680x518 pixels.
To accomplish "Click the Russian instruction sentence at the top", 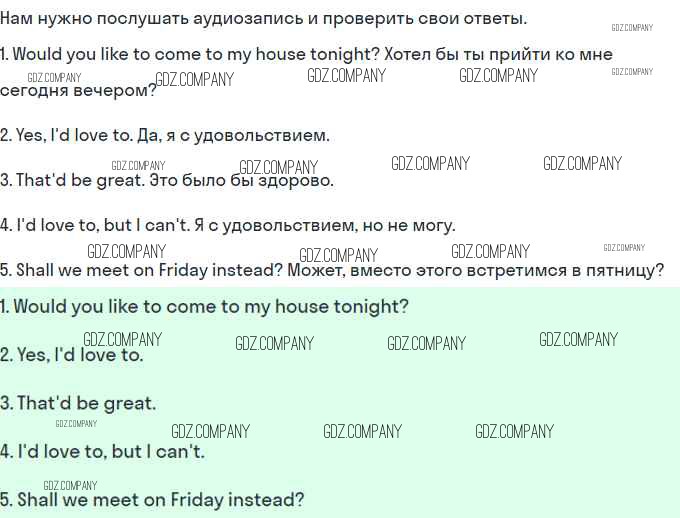I will click(x=264, y=18).
